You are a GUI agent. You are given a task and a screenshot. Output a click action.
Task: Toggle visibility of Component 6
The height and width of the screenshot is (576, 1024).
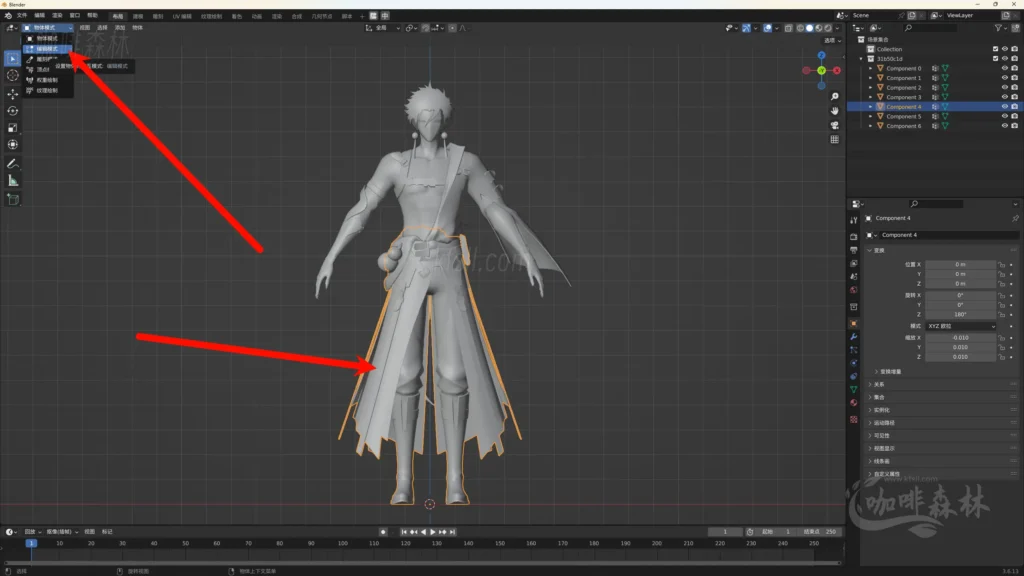[1004, 126]
